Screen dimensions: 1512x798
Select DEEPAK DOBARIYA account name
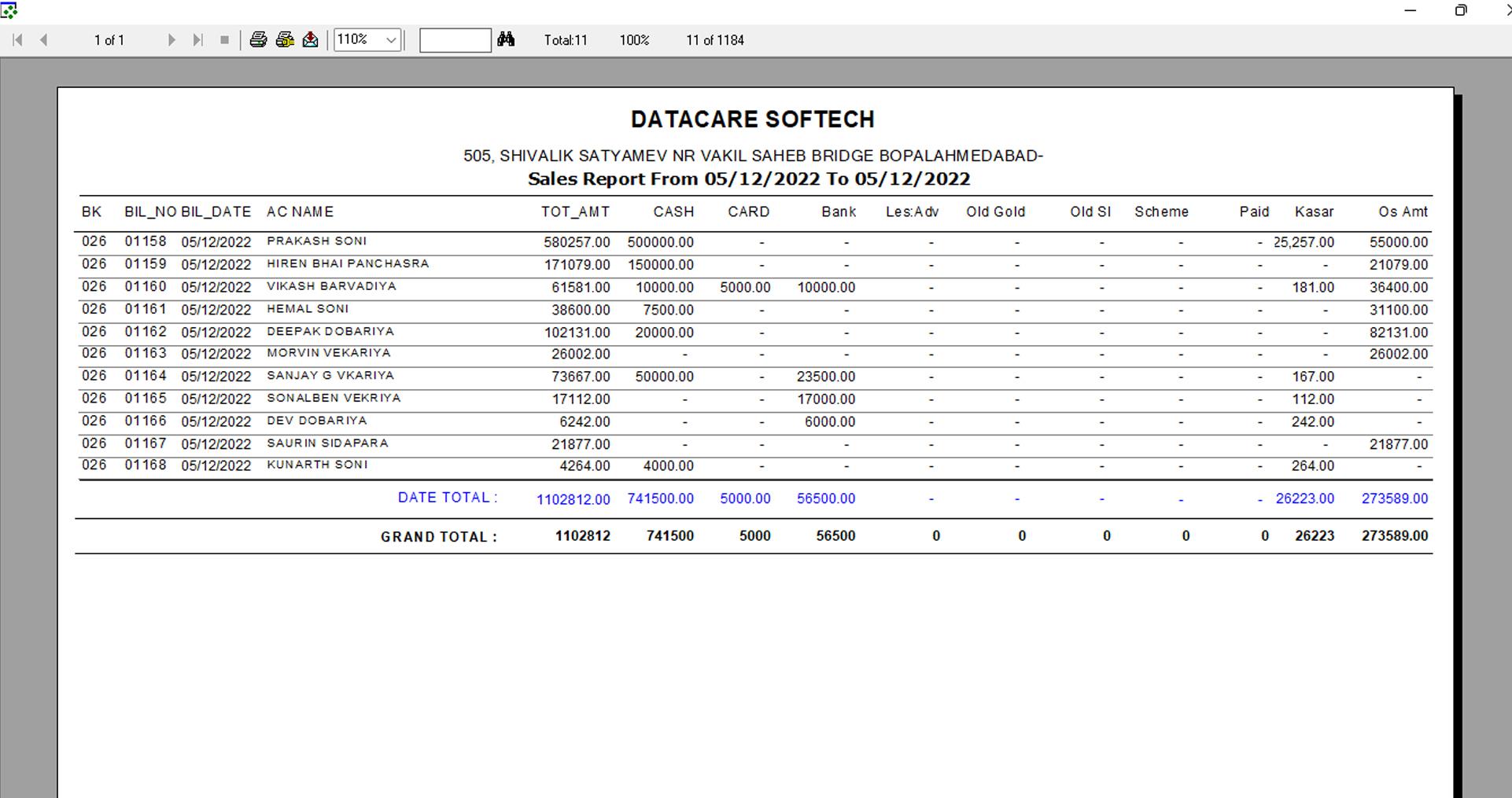[330, 332]
